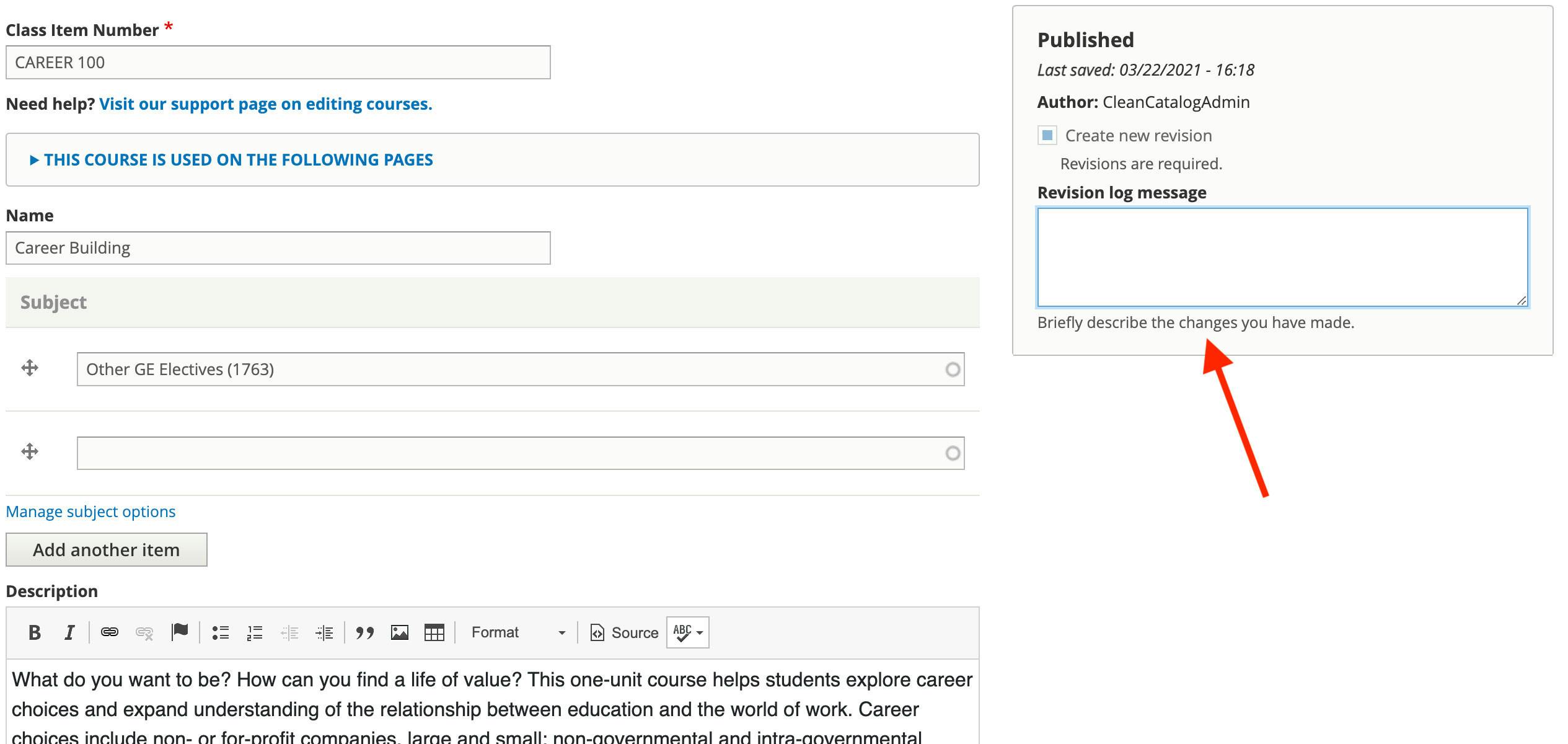This screenshot has width=1568, height=744.
Task: Switch editor to Source view
Action: 624,632
